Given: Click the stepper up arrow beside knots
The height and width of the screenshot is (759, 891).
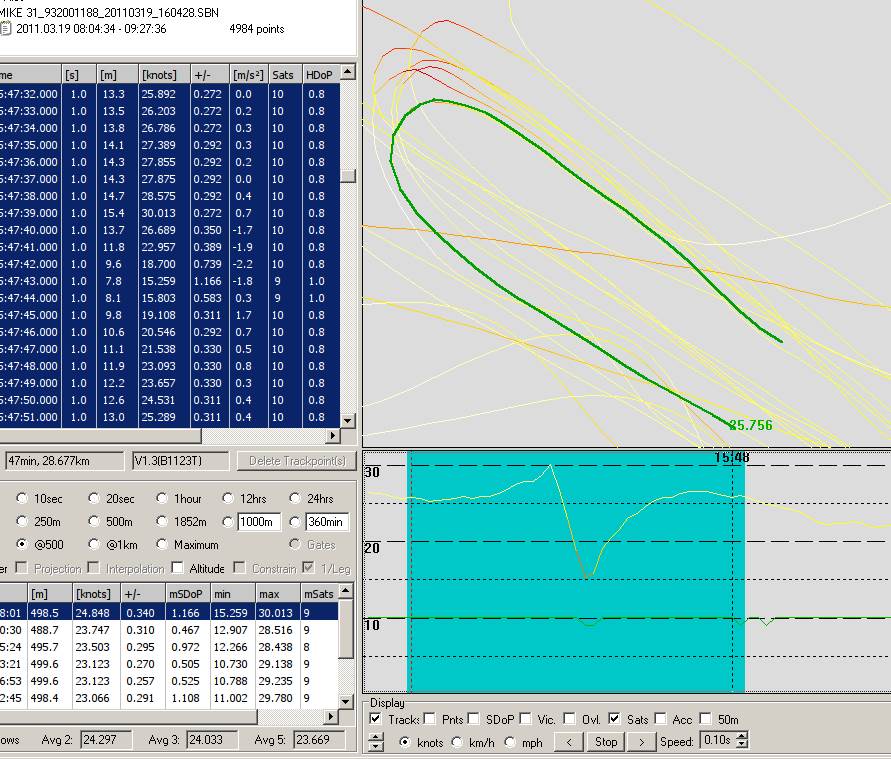Looking at the screenshot, I should pos(376,737).
